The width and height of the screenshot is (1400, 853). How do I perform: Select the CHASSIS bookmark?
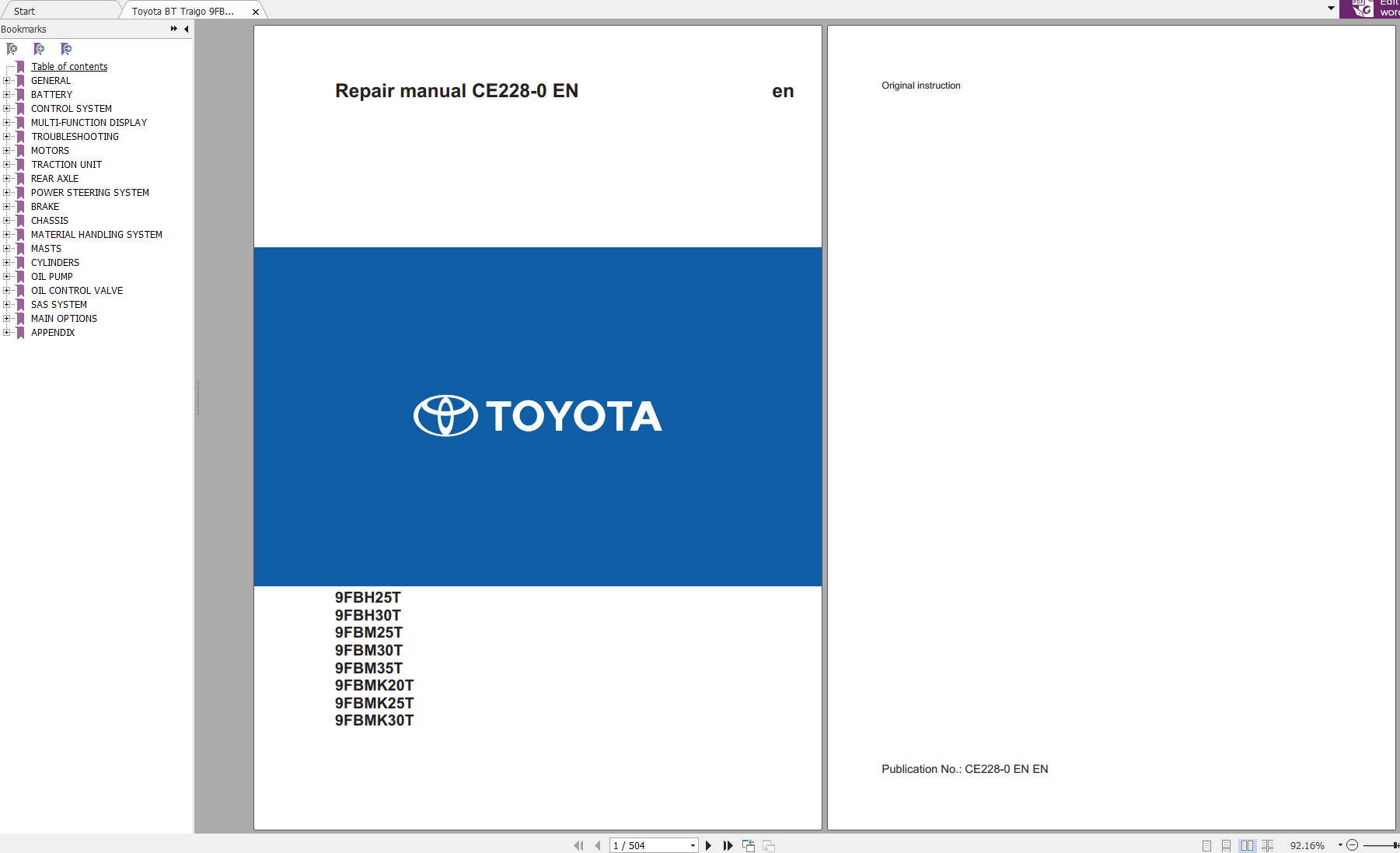pos(50,221)
